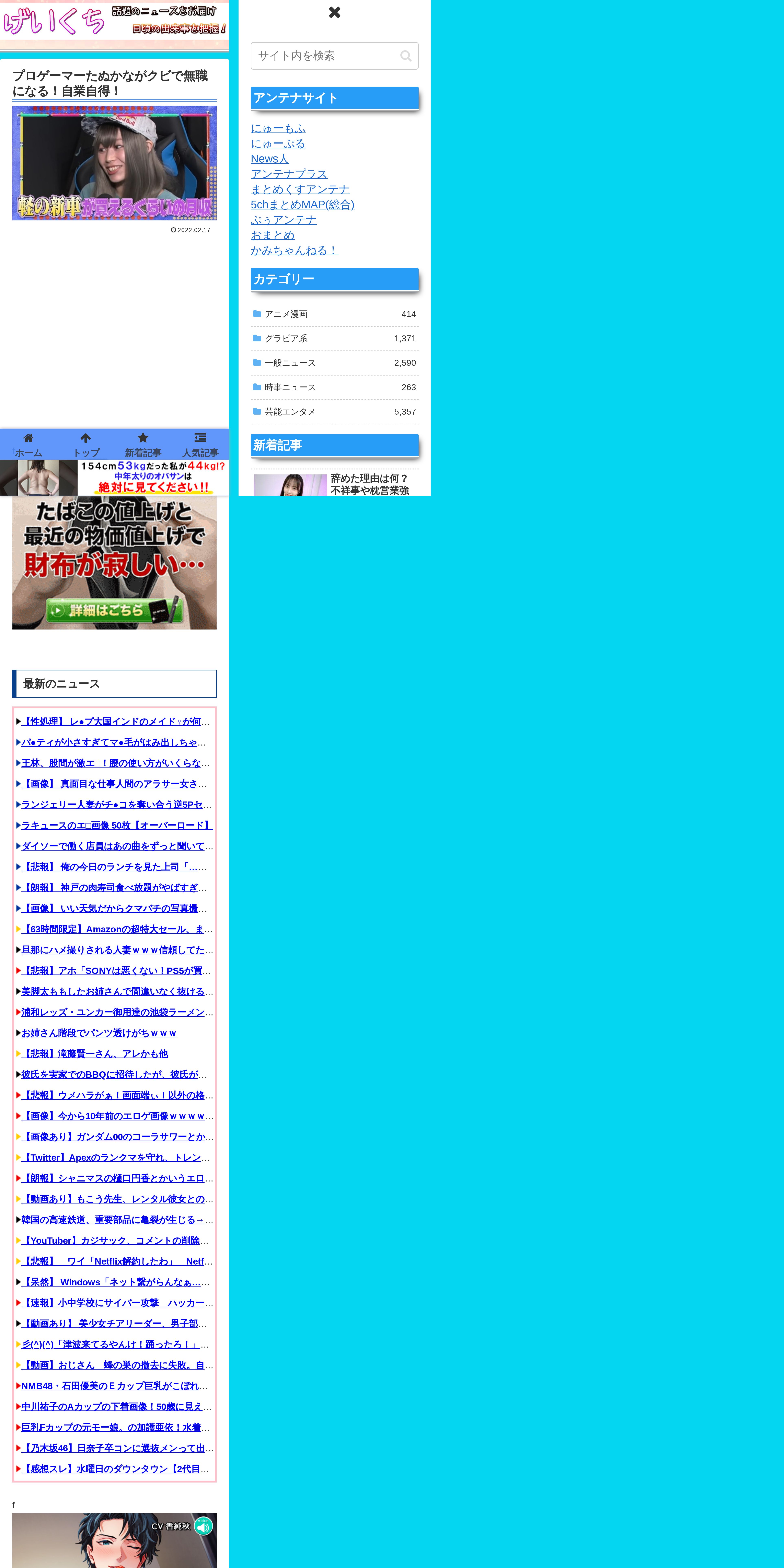Select the アニメ漫画 category

334,314
